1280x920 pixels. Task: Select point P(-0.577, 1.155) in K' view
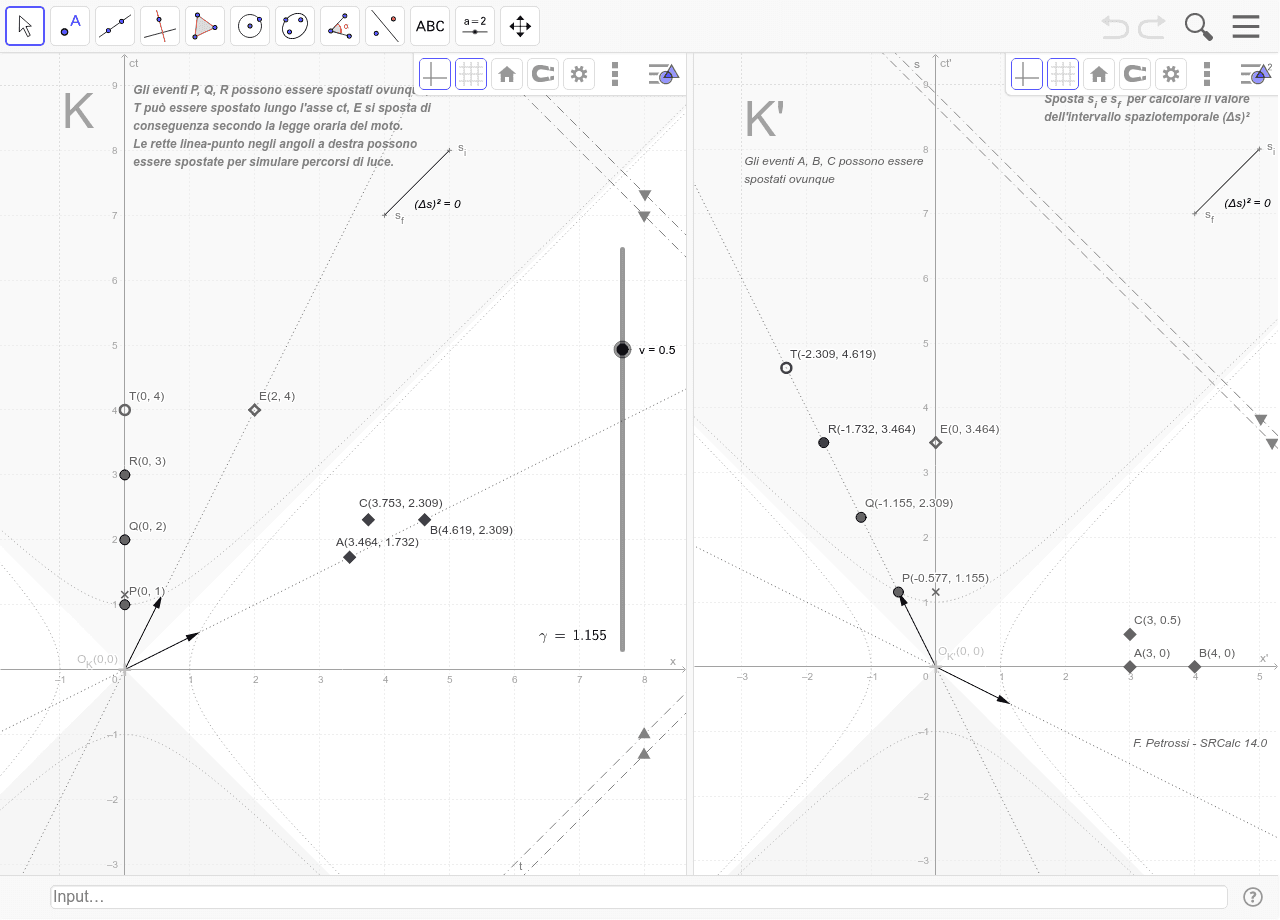[898, 592]
